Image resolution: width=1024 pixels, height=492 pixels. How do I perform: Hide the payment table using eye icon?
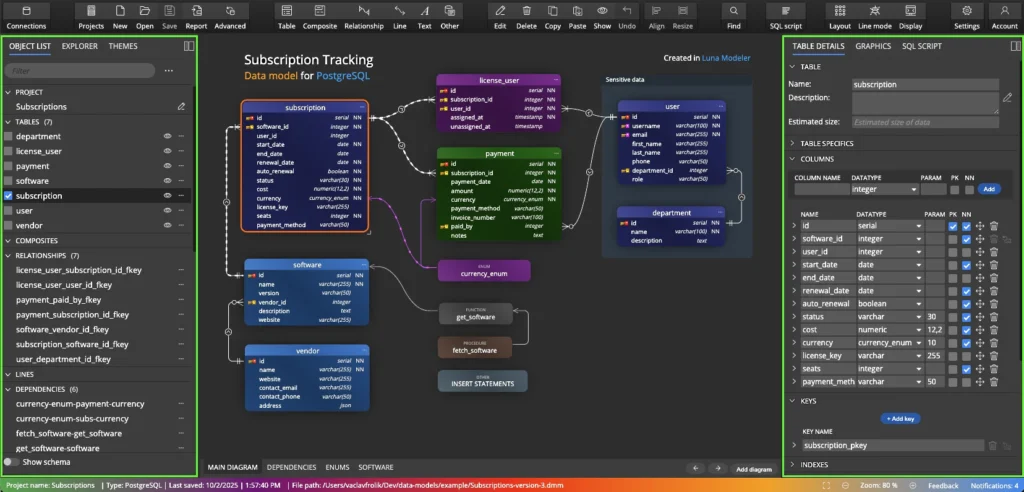pos(168,166)
